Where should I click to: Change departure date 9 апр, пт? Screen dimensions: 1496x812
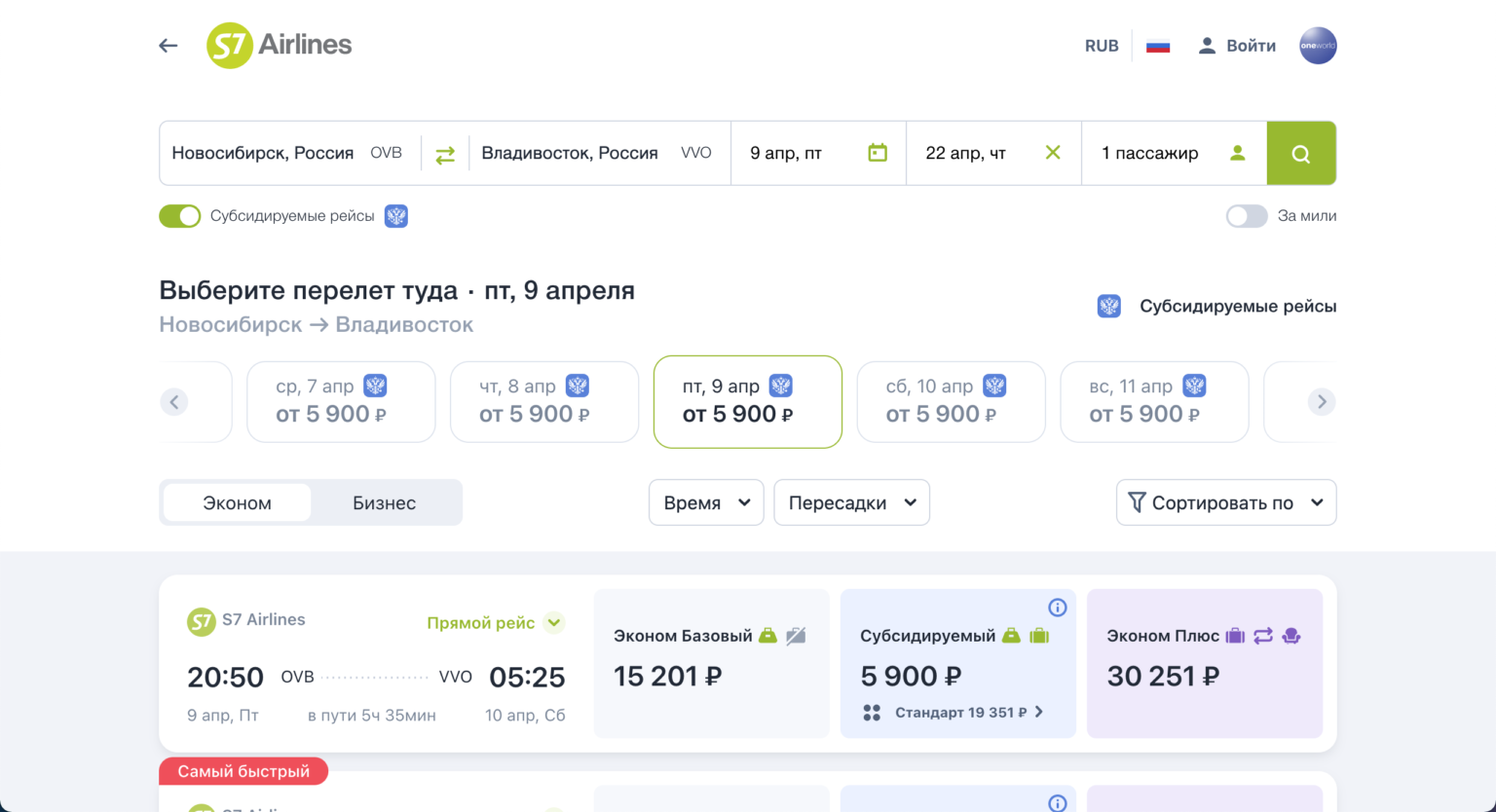(x=818, y=153)
